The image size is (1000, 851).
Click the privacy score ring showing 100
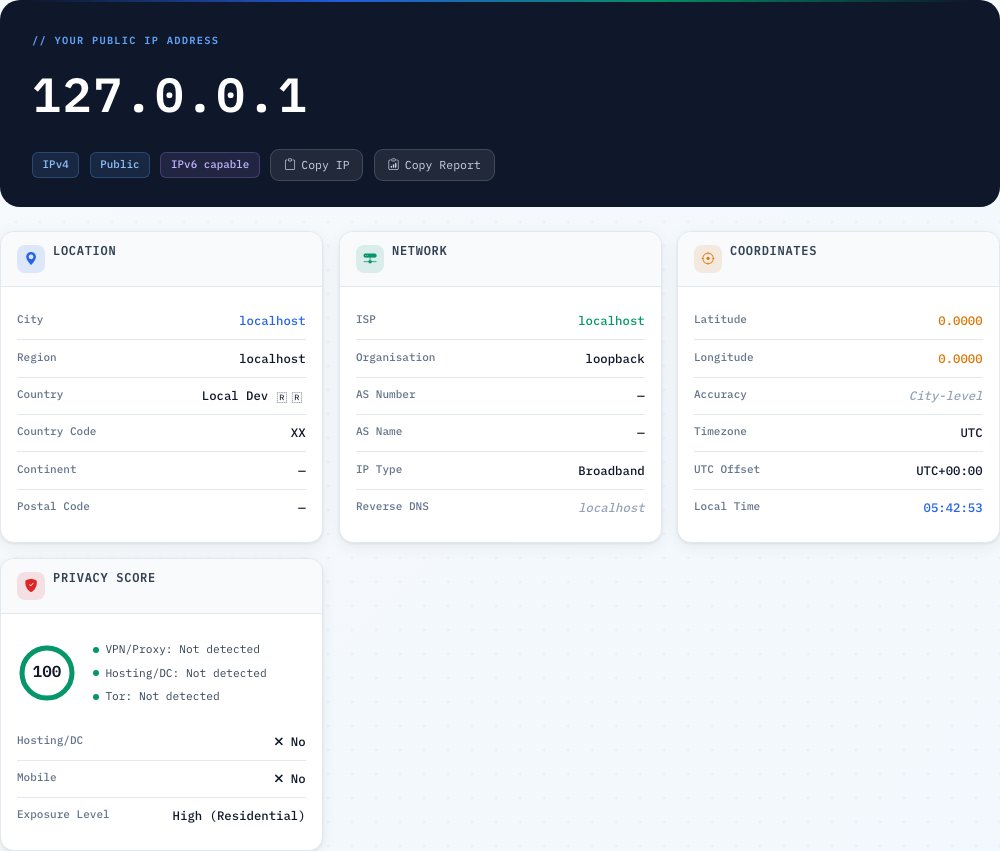coord(47,672)
